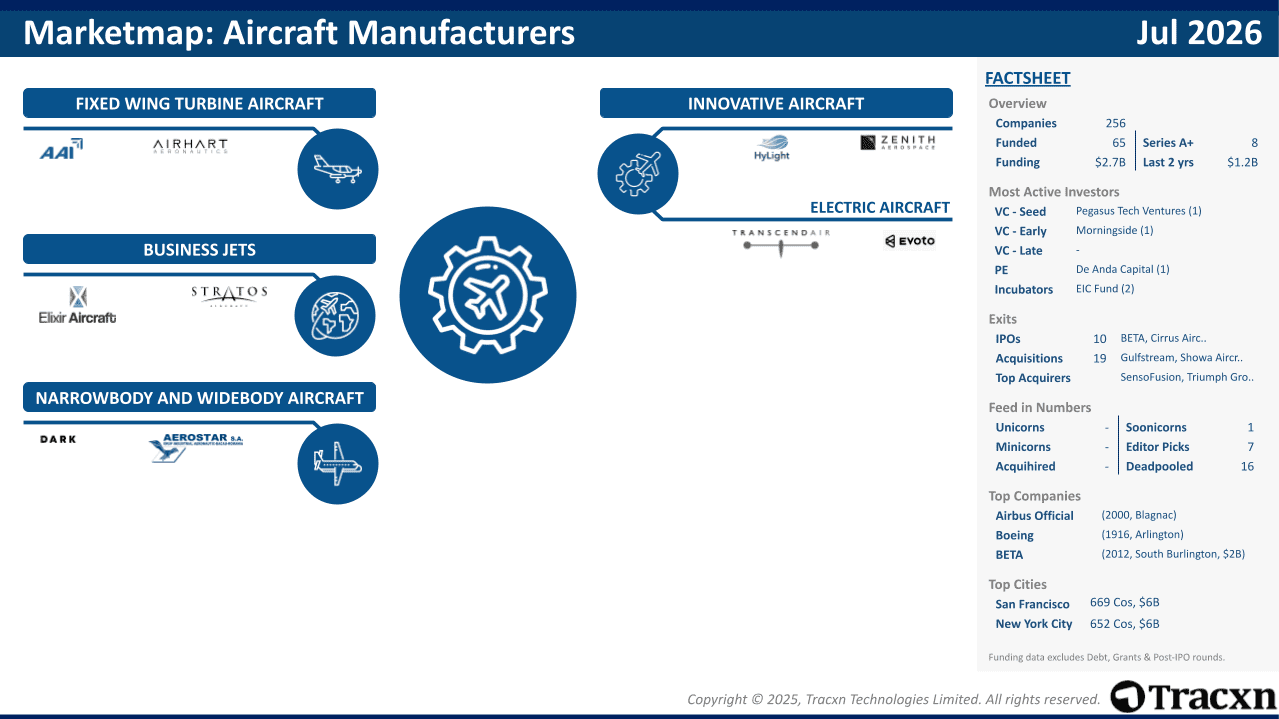1279x719 pixels.
Task: Select the Electric Aircraft subcategory label
Action: (x=880, y=208)
